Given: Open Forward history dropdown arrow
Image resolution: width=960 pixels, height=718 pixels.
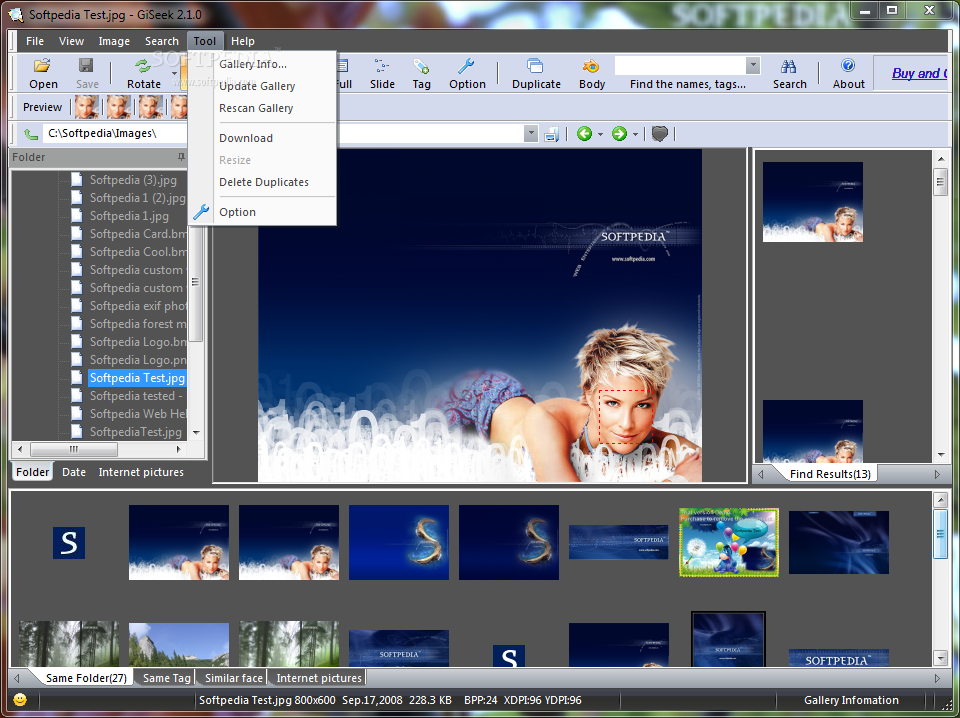Looking at the screenshot, I should point(636,134).
